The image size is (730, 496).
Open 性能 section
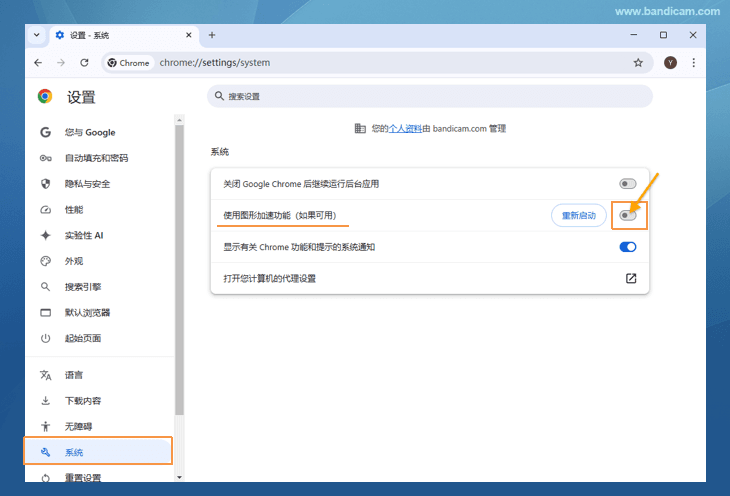(99, 210)
